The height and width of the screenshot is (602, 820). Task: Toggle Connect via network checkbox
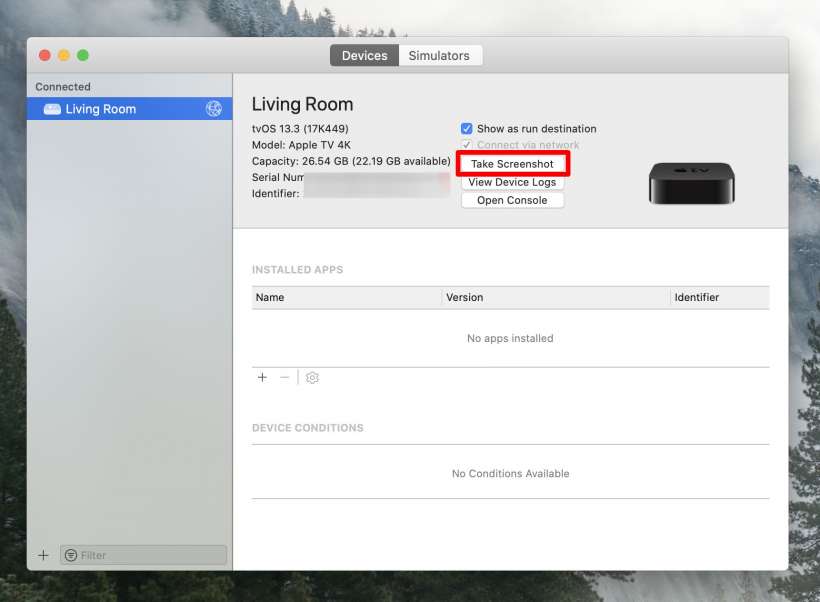(466, 145)
